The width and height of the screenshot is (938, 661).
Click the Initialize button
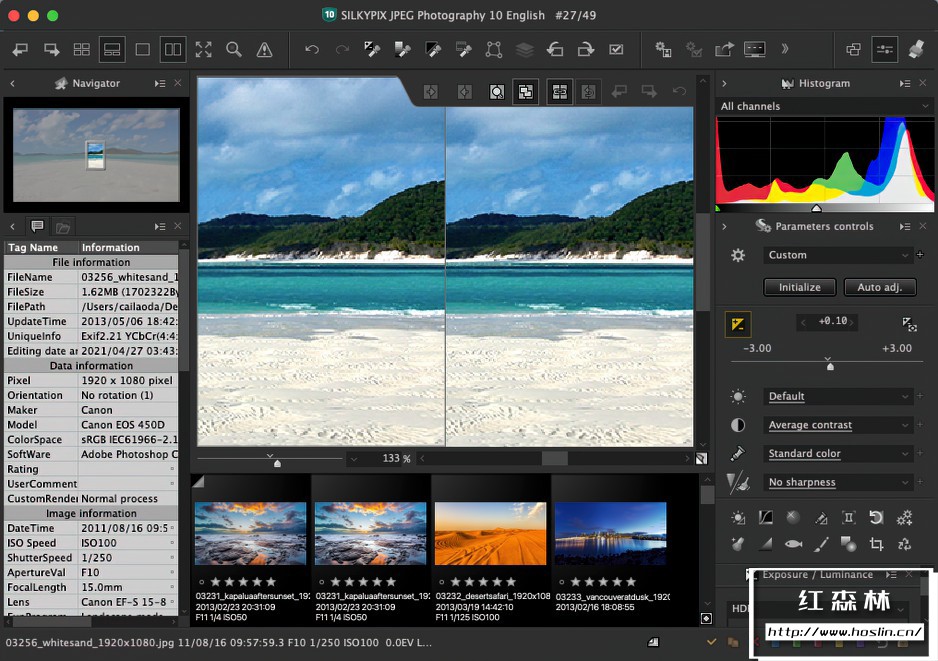click(x=799, y=287)
